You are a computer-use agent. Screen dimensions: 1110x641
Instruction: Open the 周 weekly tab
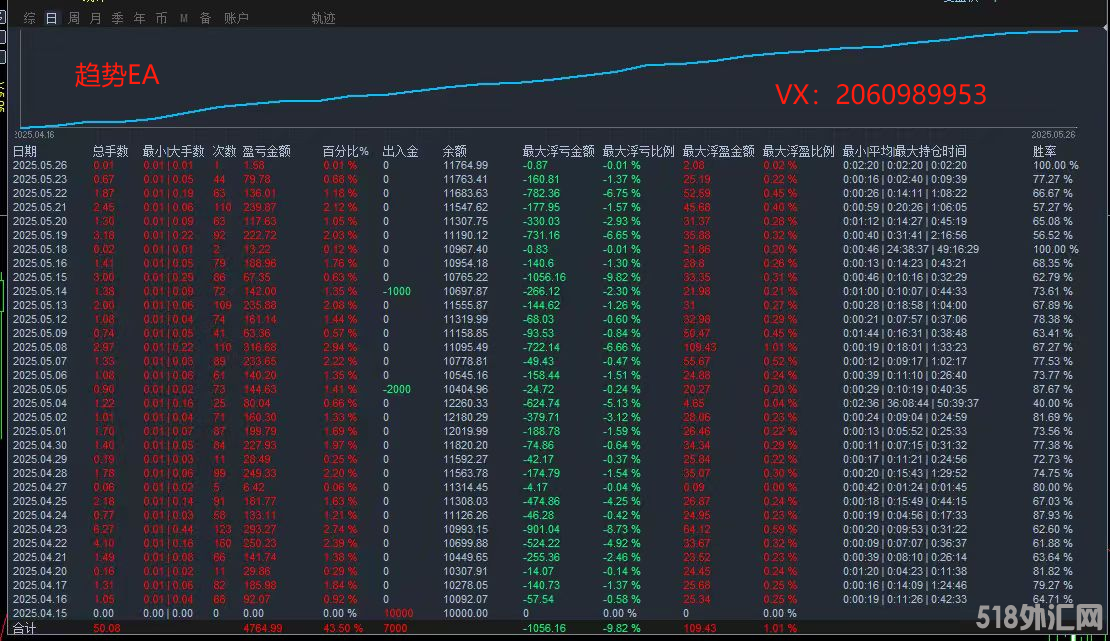coord(74,18)
